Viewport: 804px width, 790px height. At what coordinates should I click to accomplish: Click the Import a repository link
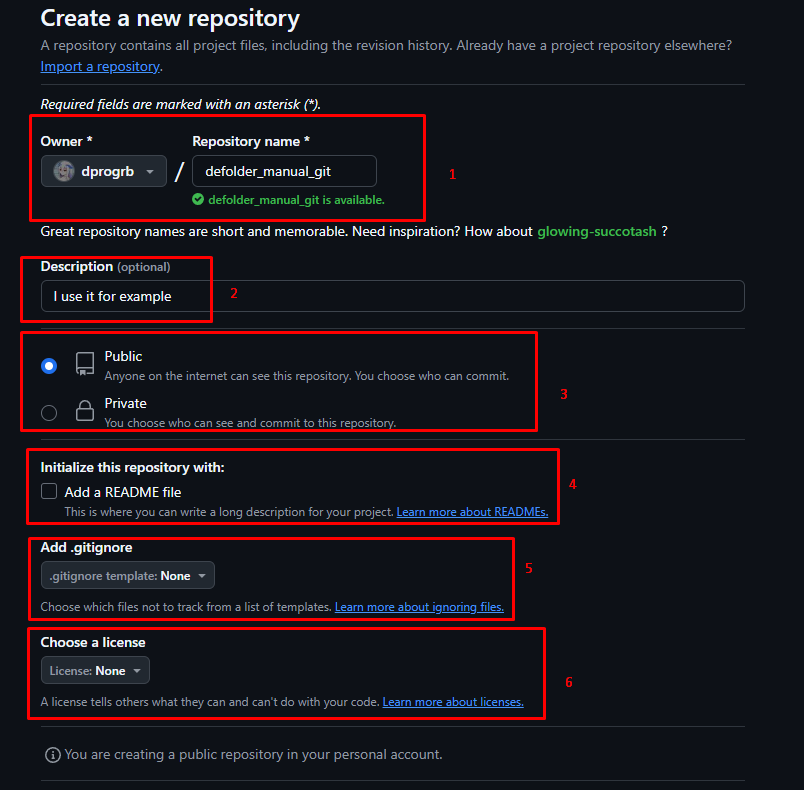coord(100,67)
